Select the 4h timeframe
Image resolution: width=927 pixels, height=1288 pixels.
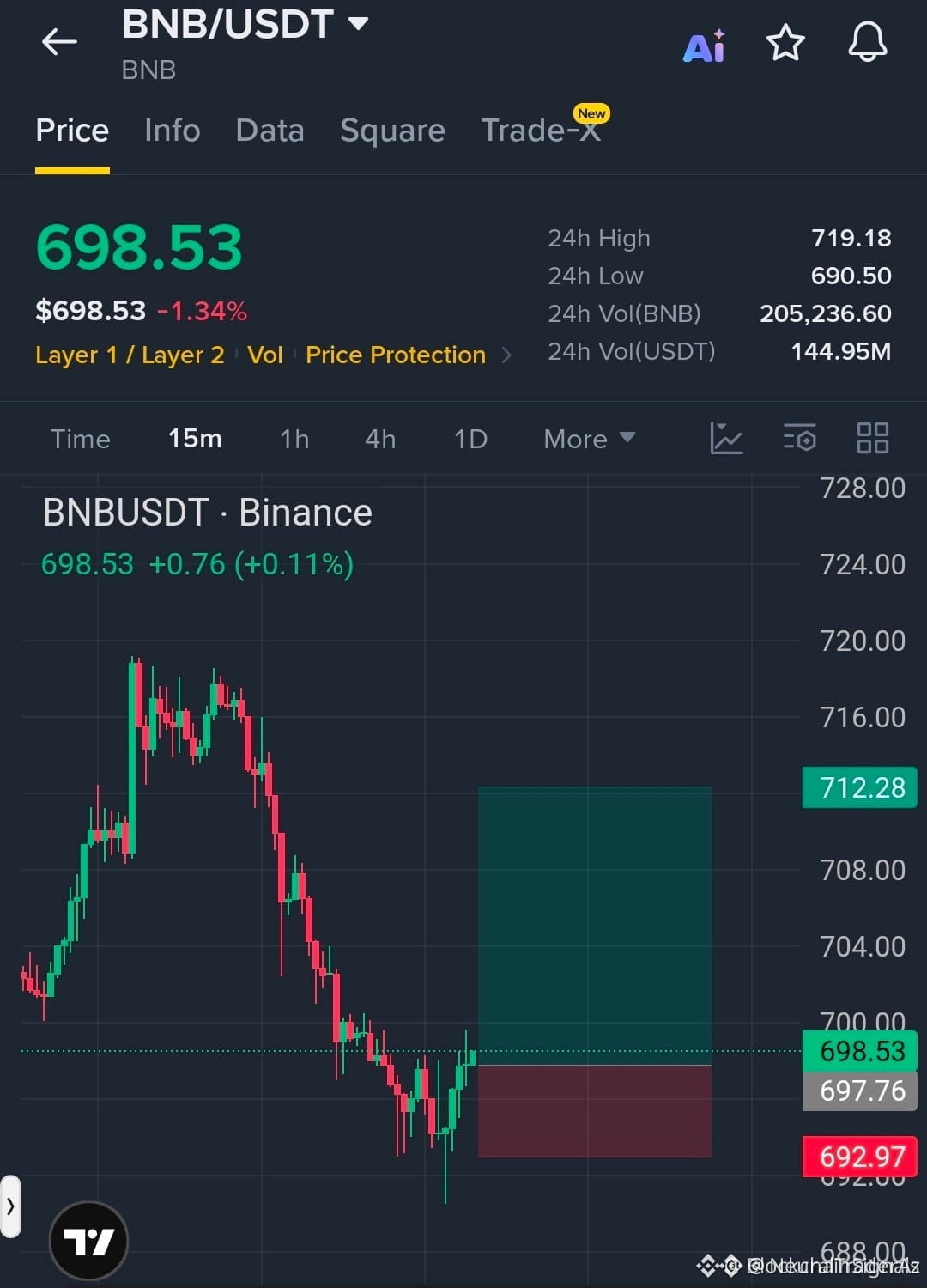point(380,439)
